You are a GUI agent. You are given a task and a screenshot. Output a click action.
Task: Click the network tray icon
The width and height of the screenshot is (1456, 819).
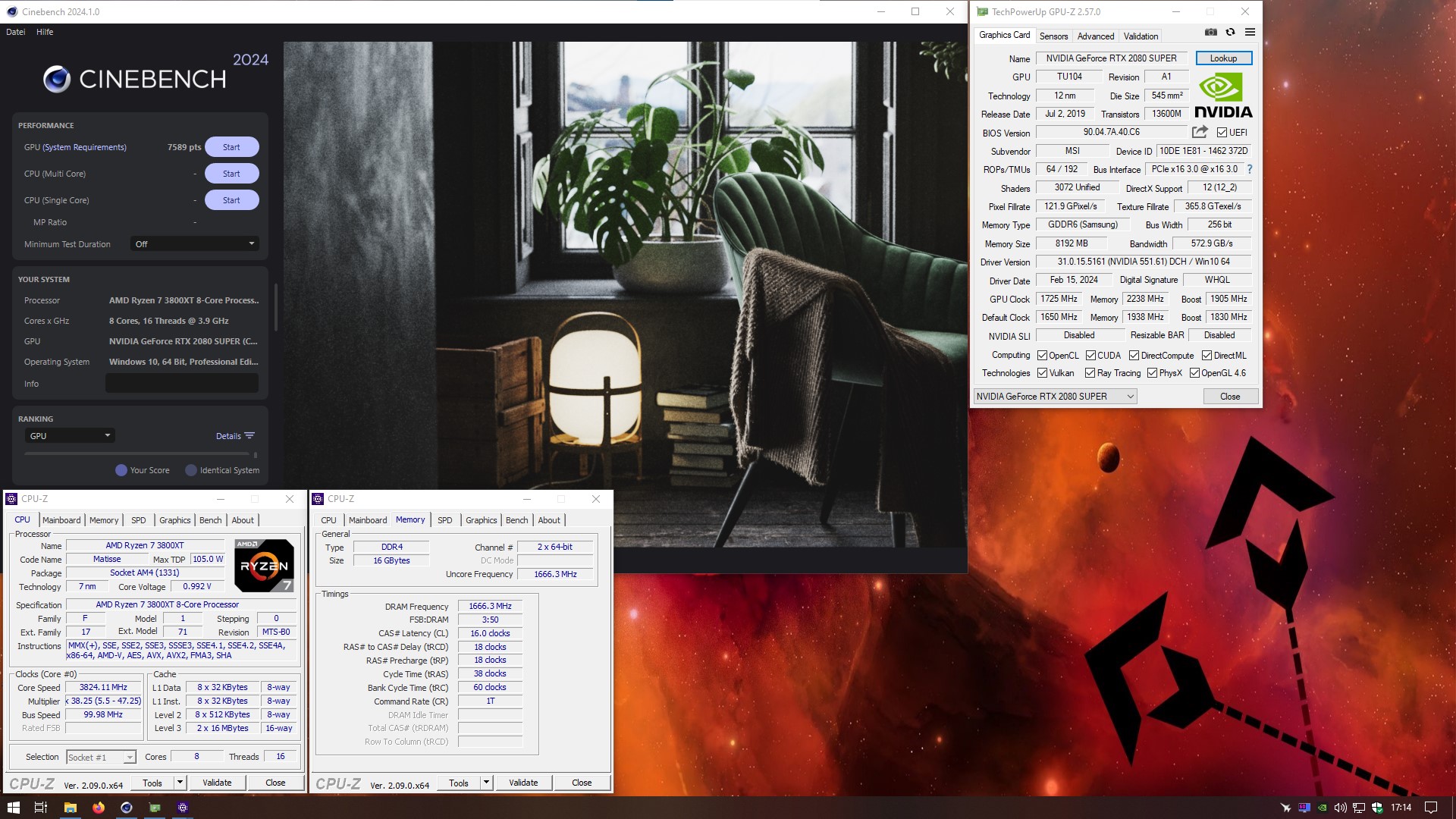tap(1358, 808)
